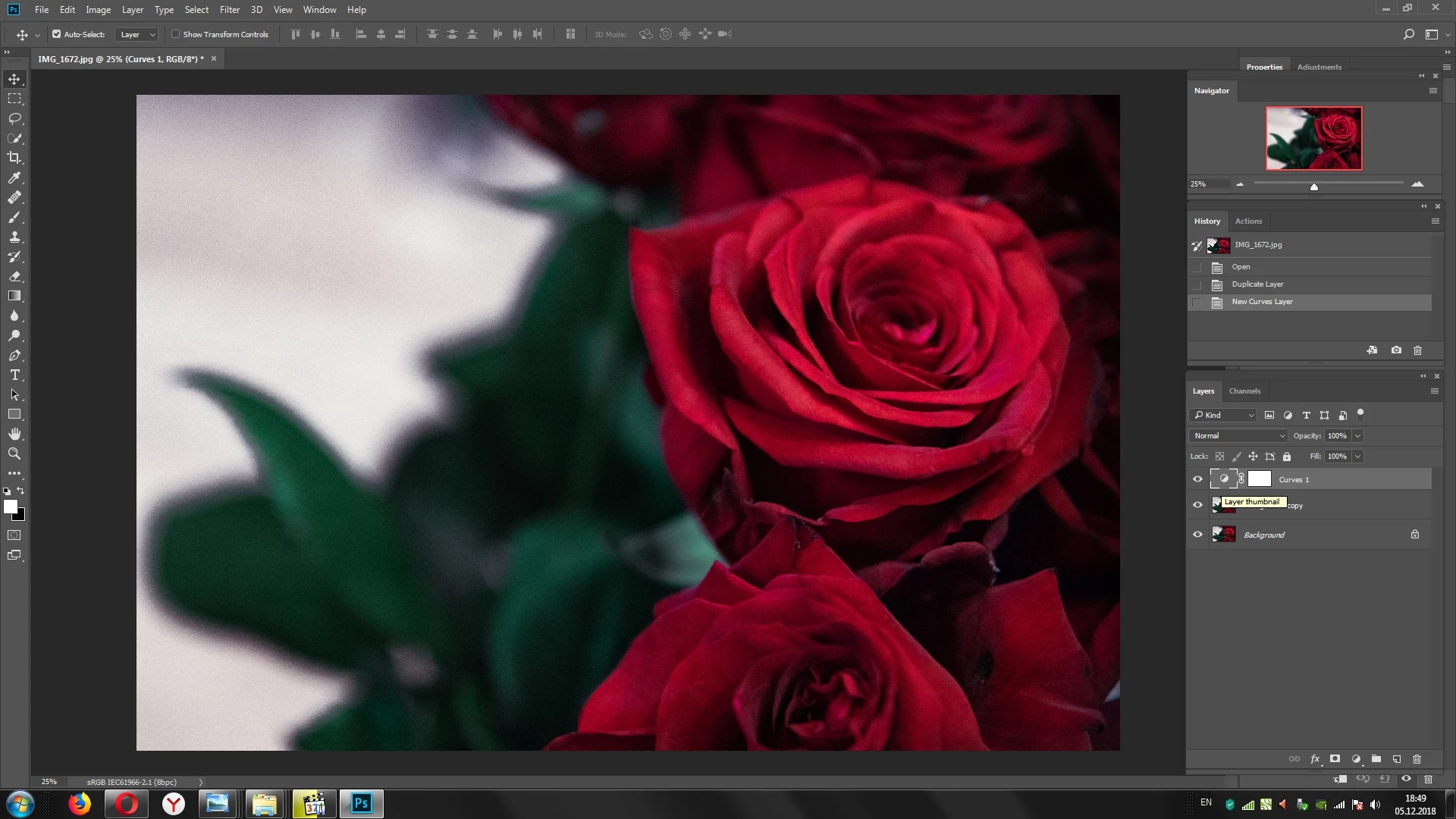This screenshot has width=1456, height=819.
Task: Click the delete layer trash icon
Action: pos(1417,759)
